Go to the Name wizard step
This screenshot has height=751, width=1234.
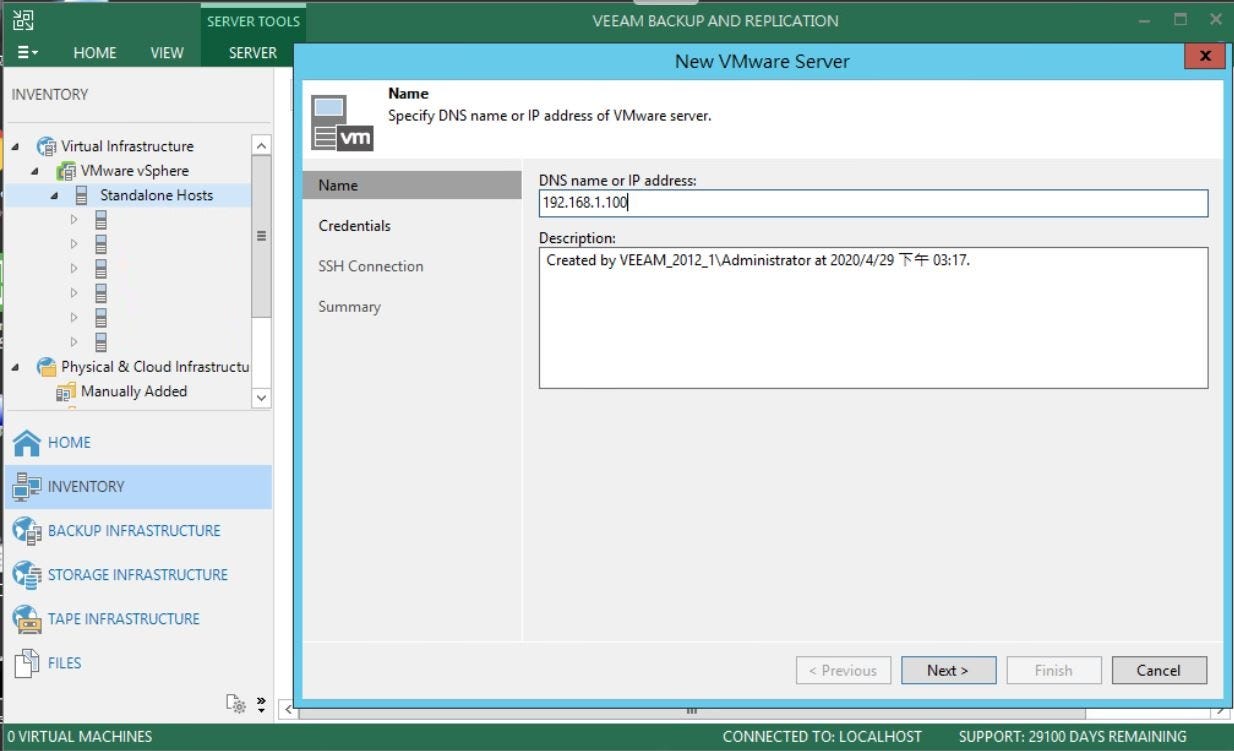point(412,185)
